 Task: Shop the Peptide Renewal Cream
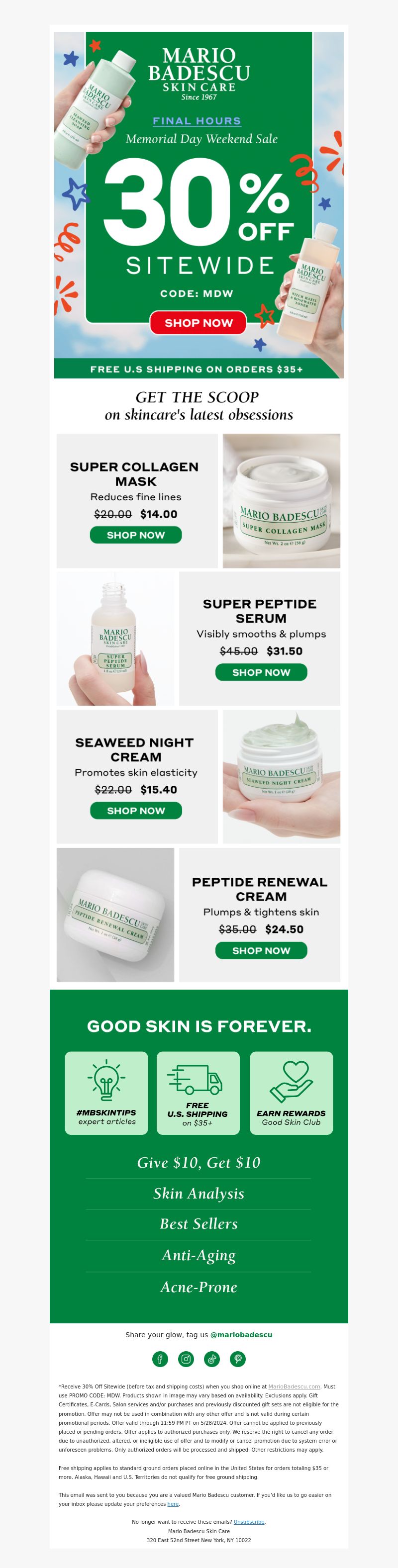pos(261,950)
